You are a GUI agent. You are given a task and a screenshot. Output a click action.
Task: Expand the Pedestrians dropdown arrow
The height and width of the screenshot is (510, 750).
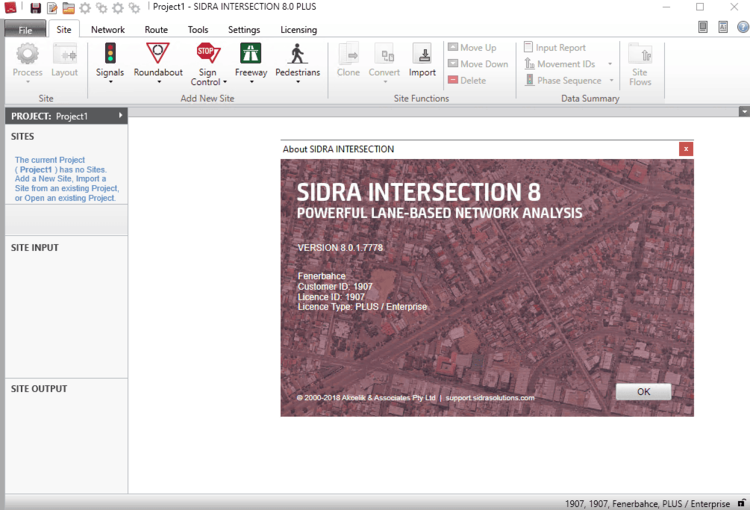(297, 82)
